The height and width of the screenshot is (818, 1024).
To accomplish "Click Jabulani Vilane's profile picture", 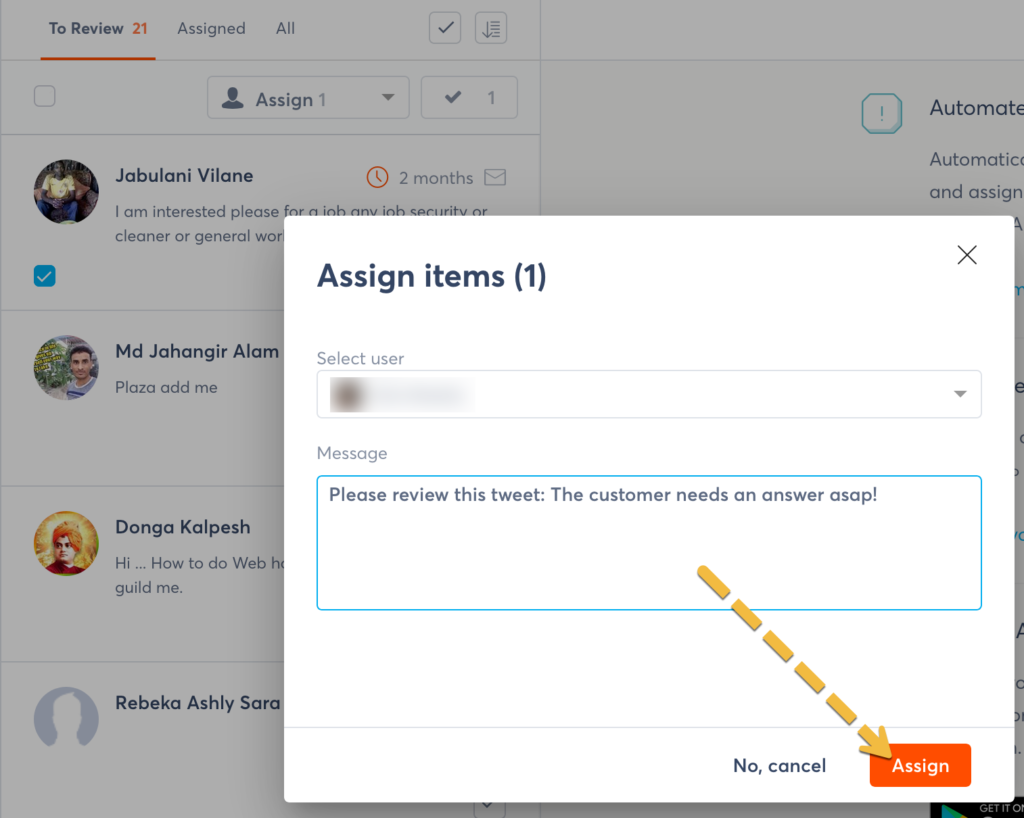I will 66,192.
